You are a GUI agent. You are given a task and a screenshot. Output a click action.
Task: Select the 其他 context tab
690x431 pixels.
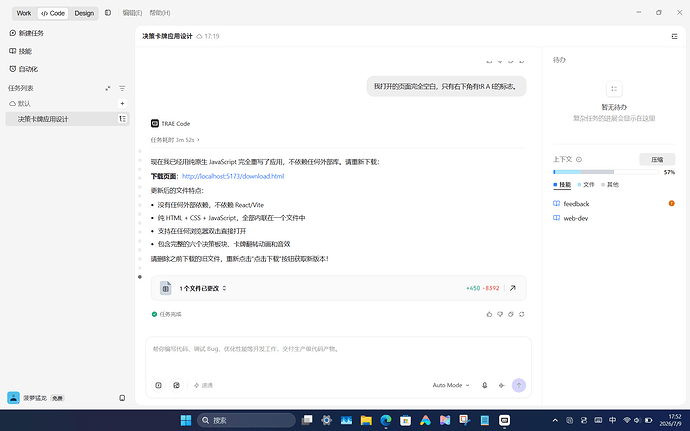(610, 185)
